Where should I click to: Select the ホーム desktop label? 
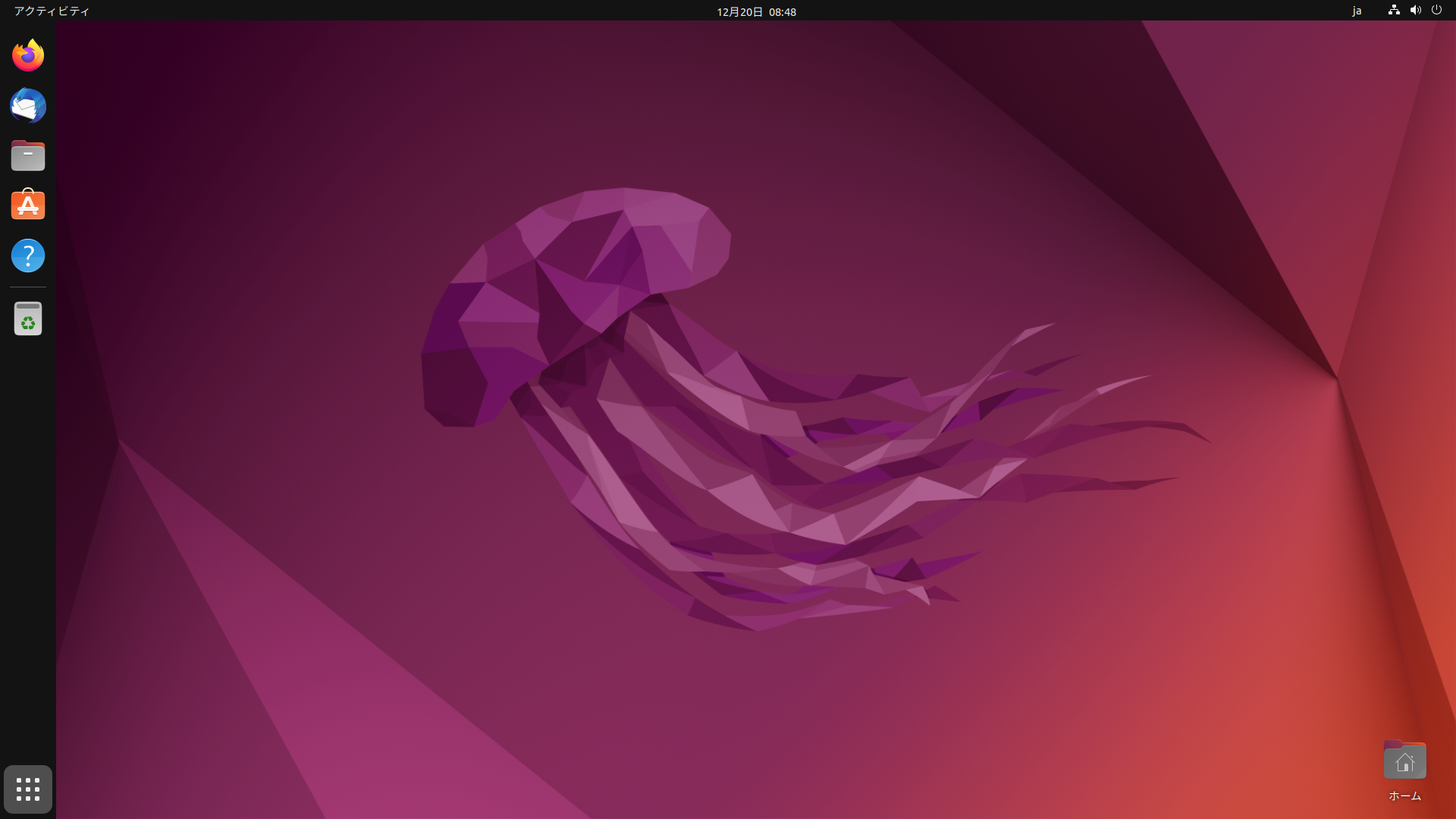(1404, 796)
